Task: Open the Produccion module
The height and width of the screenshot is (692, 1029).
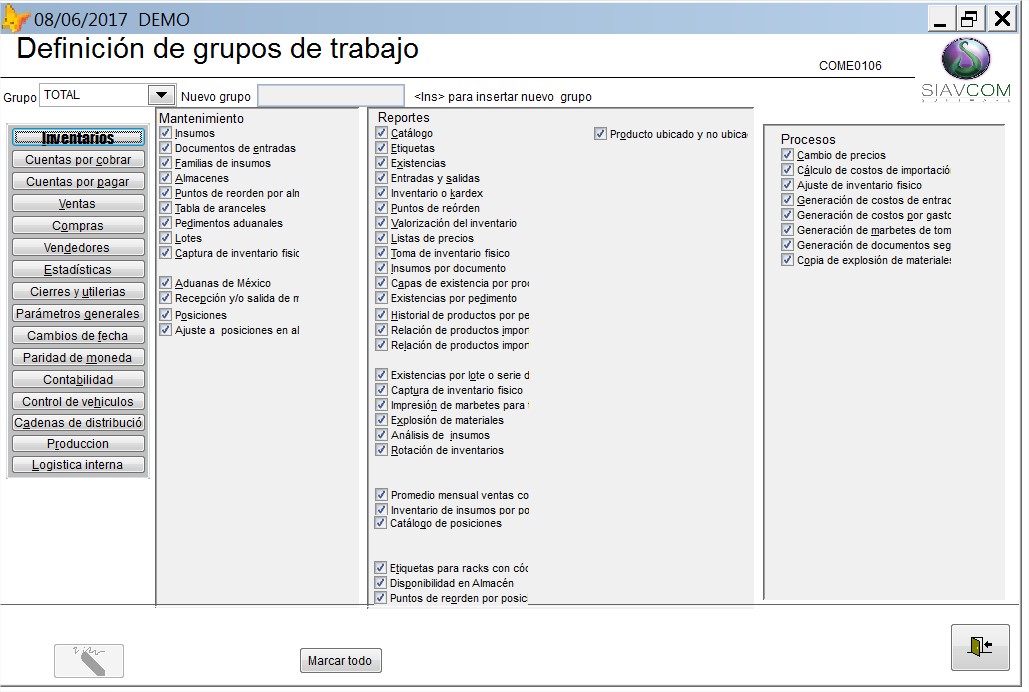Action: (x=78, y=444)
